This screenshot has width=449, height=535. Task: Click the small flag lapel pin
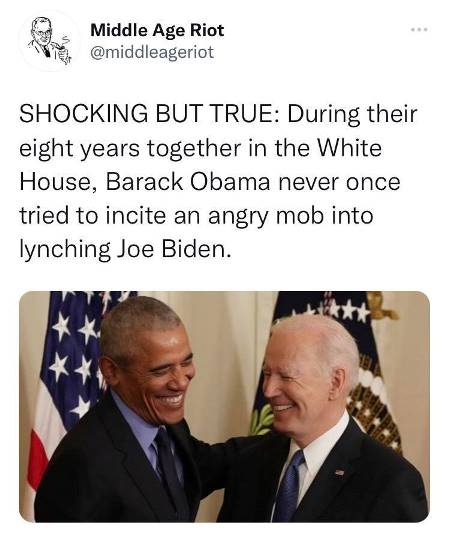pyautogui.click(x=339, y=472)
